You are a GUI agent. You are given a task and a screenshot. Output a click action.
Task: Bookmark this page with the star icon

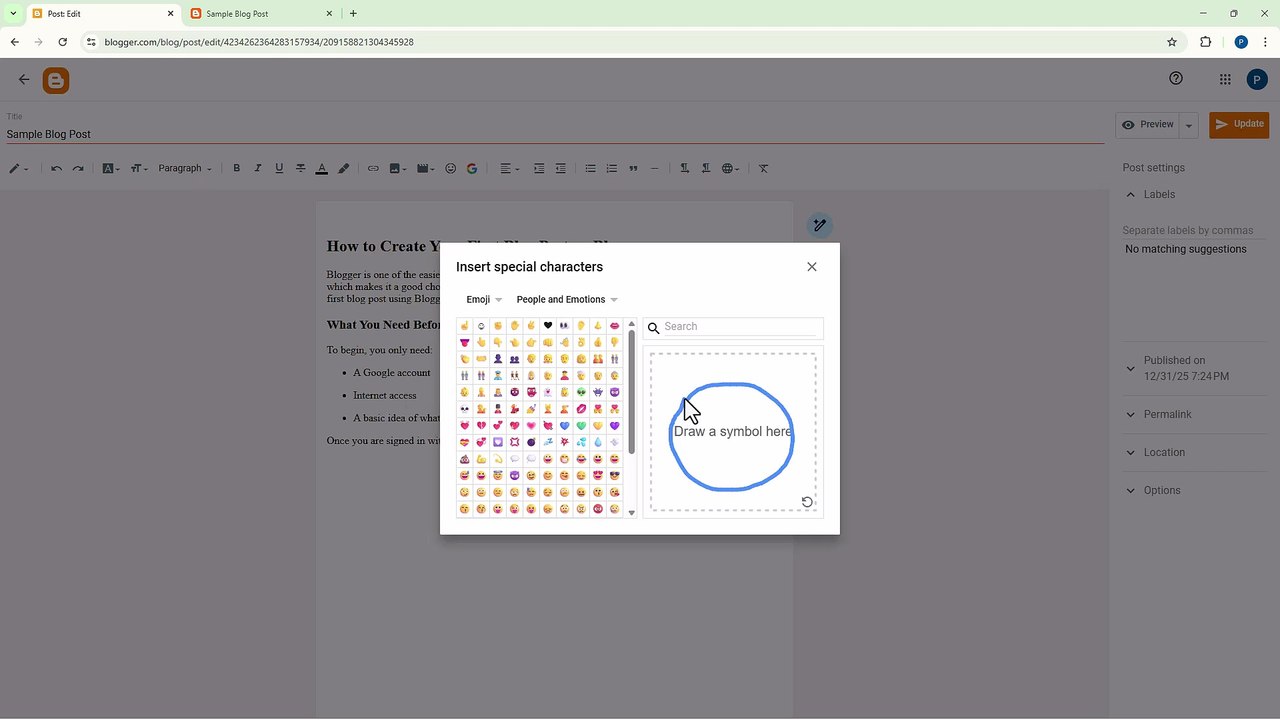(1172, 42)
